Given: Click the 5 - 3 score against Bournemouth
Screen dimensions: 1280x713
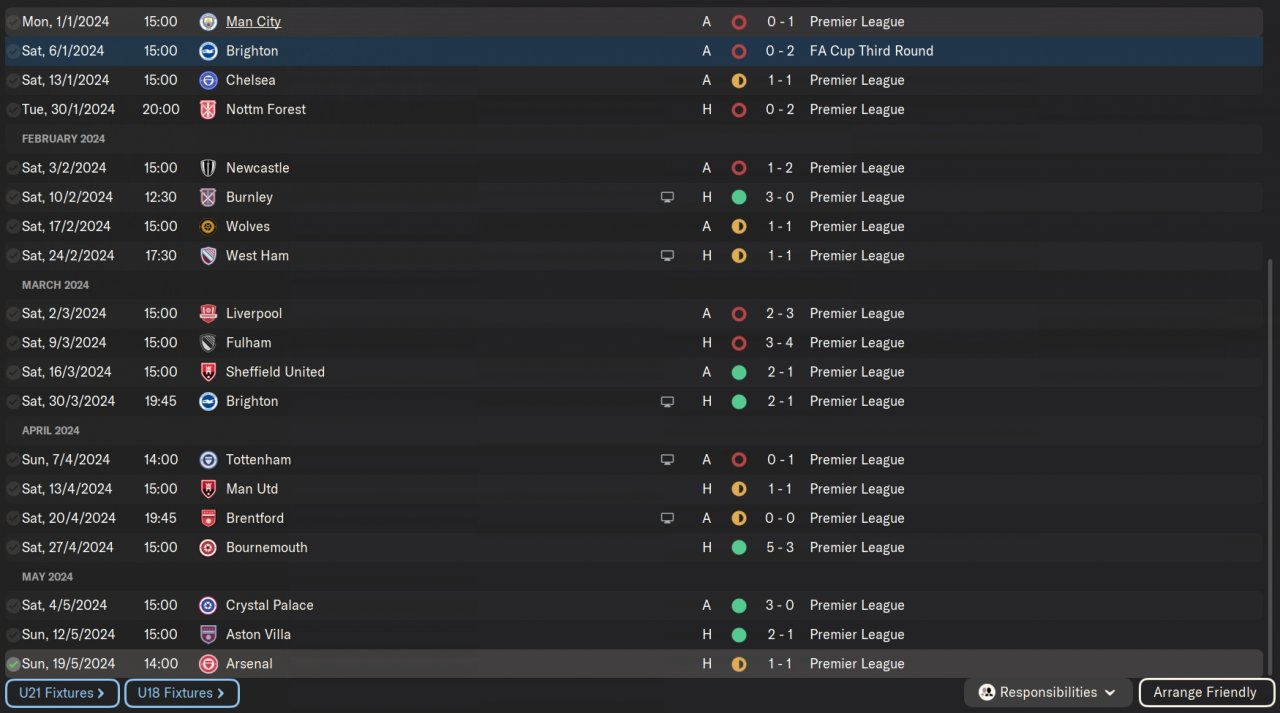Looking at the screenshot, I should (x=780, y=548).
